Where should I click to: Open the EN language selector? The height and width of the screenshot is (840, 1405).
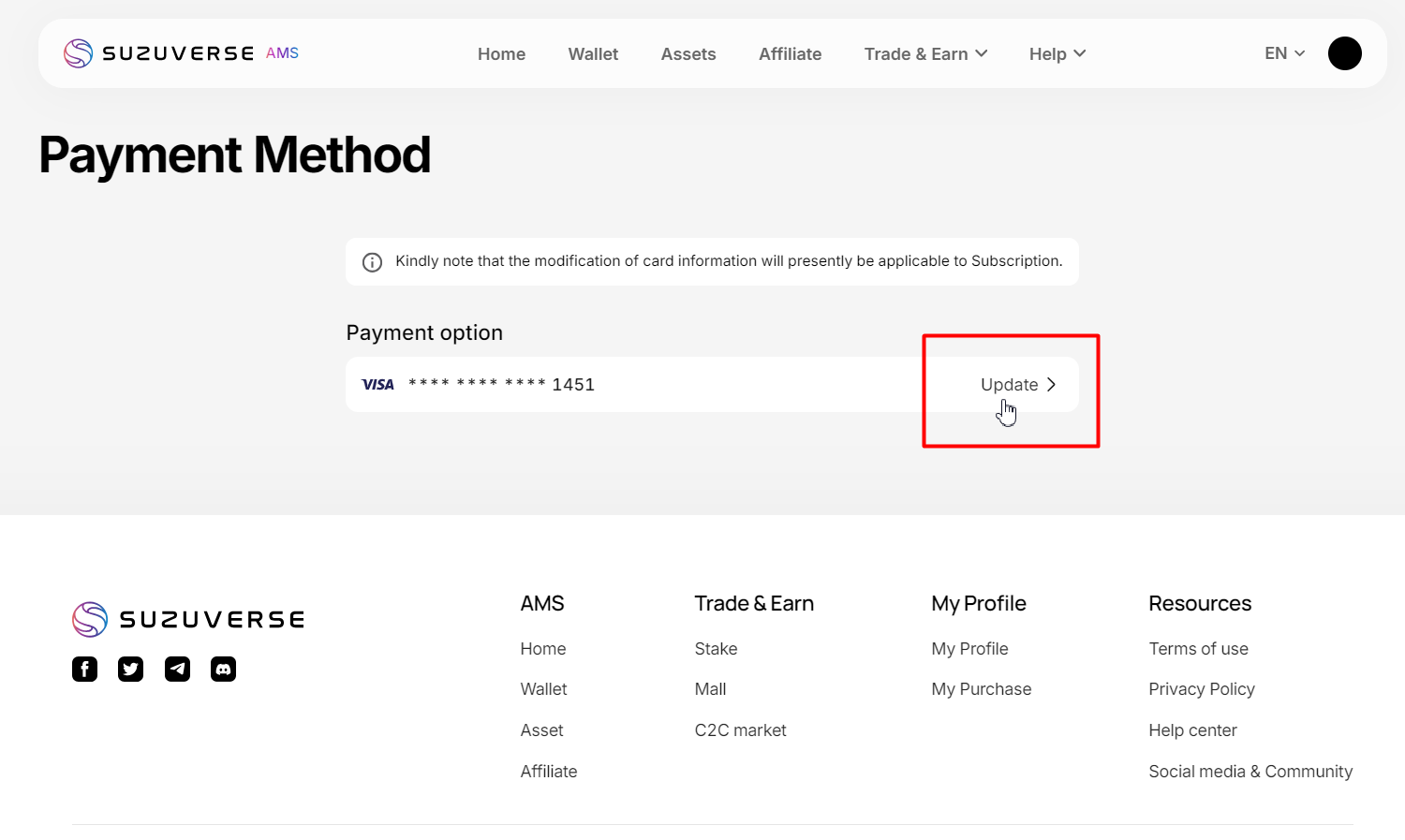click(1284, 53)
